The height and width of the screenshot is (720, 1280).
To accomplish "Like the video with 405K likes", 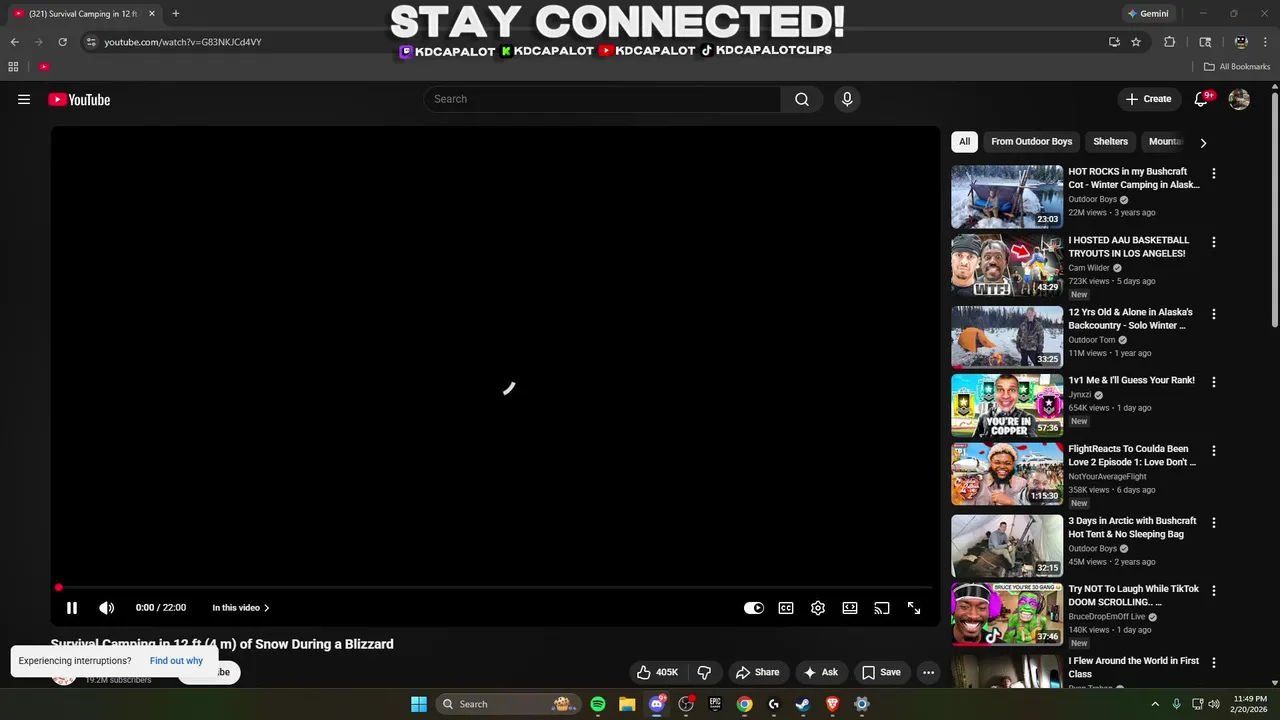I will pyautogui.click(x=657, y=672).
